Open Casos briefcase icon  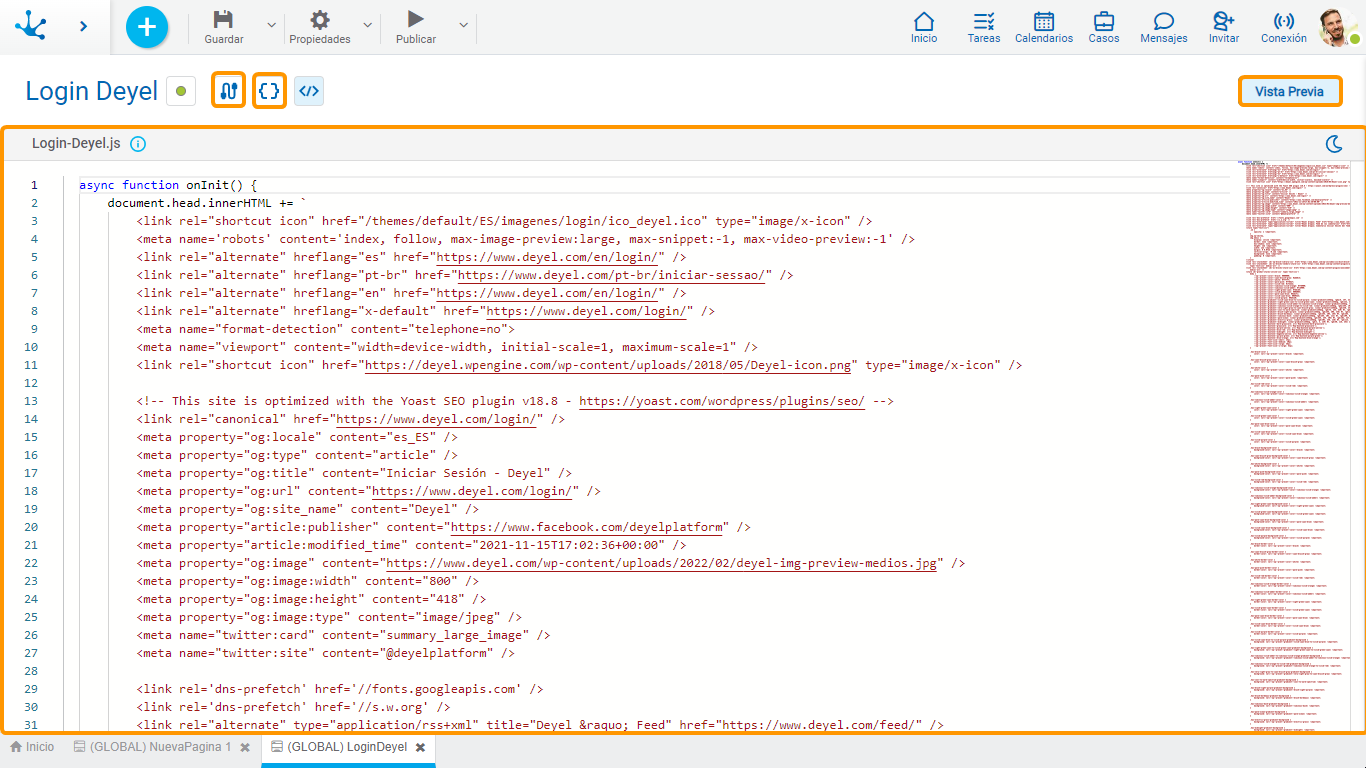(1104, 27)
